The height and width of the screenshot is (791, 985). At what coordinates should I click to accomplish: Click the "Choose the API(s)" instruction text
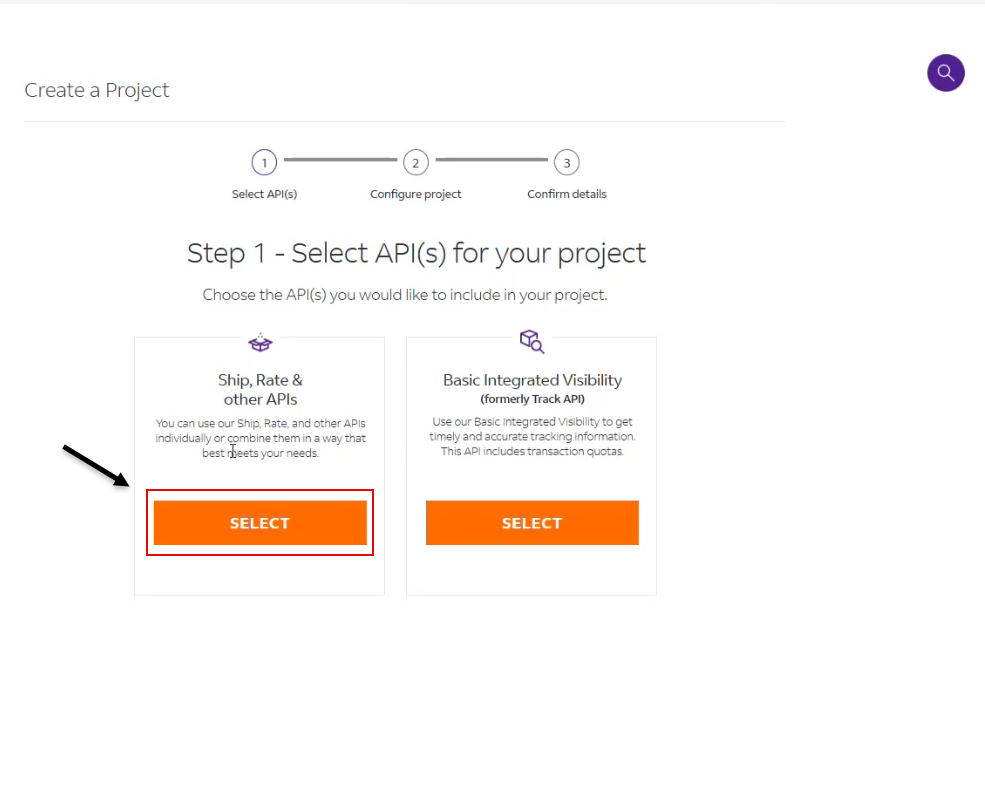pos(405,295)
